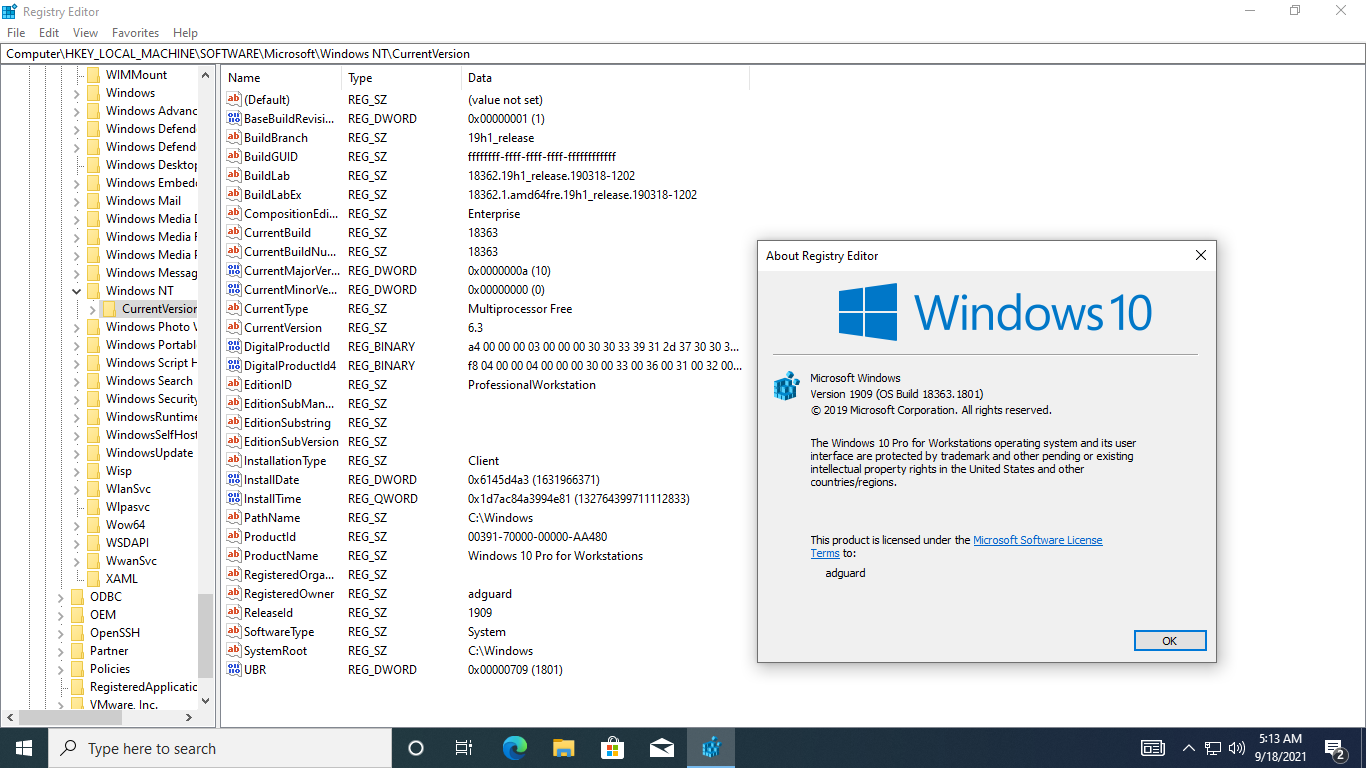Click the scroll-down arrow in the tree pane
This screenshot has width=1366, height=768.
tap(205, 701)
